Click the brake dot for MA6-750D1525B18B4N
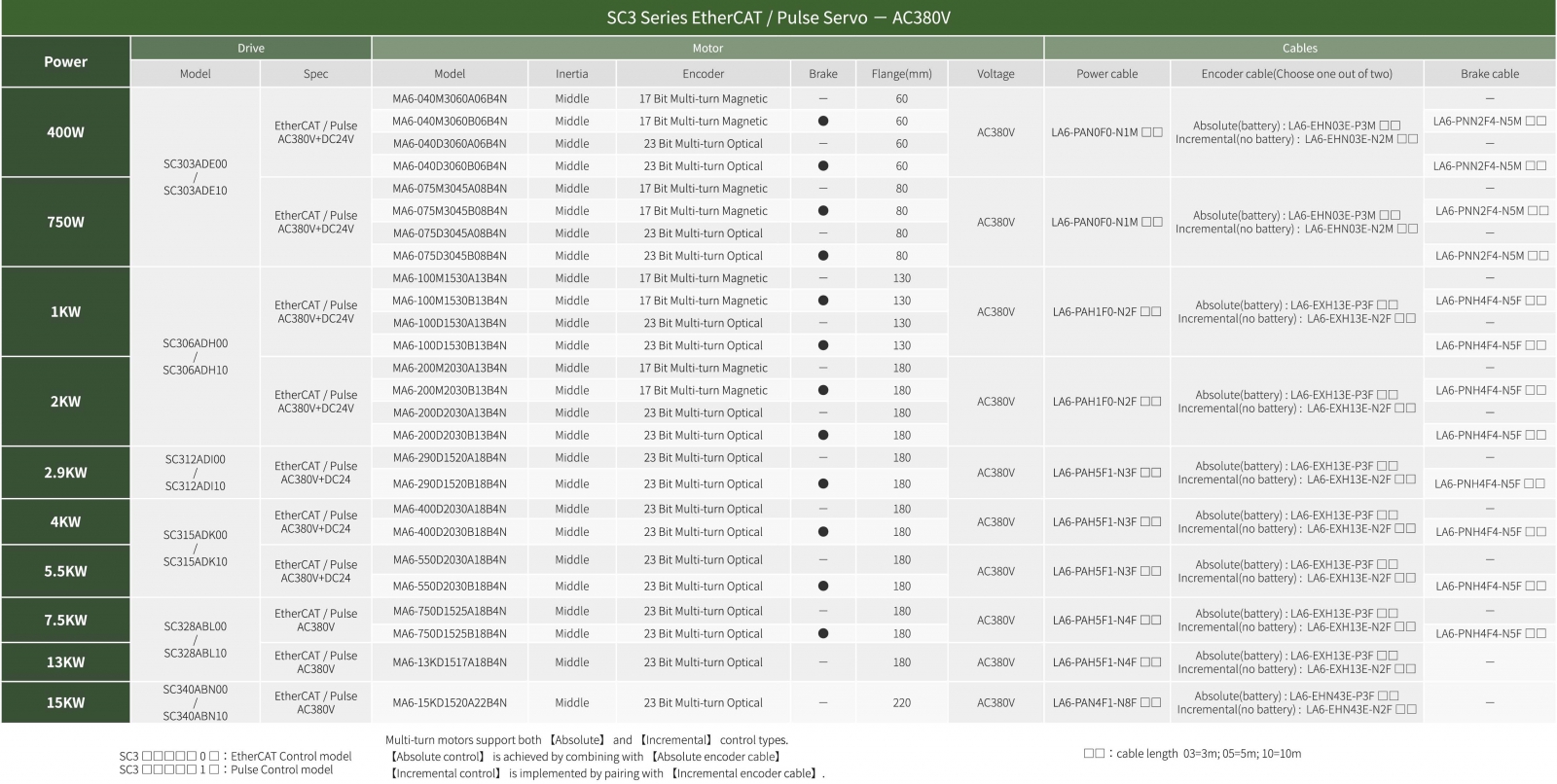Screen dimensions: 1557x784 [x=823, y=633]
